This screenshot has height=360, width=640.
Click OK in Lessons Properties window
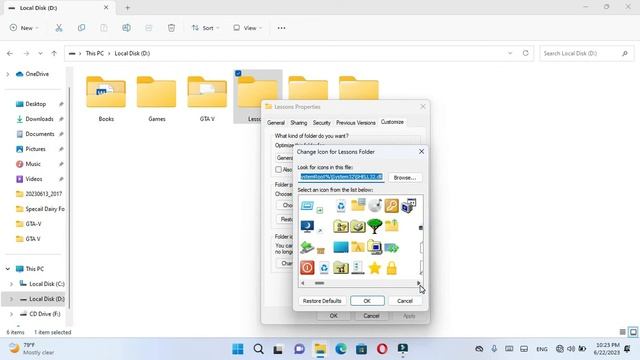click(x=333, y=316)
